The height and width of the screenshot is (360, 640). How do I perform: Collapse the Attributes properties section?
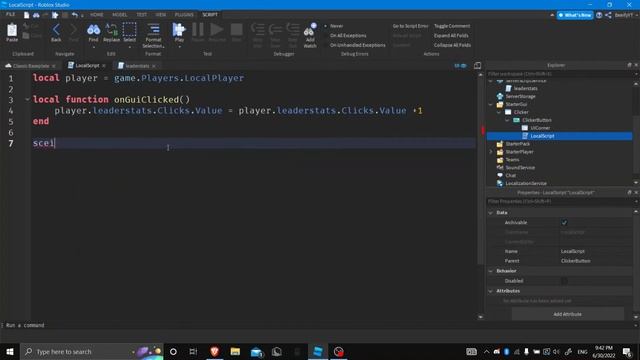[491, 291]
